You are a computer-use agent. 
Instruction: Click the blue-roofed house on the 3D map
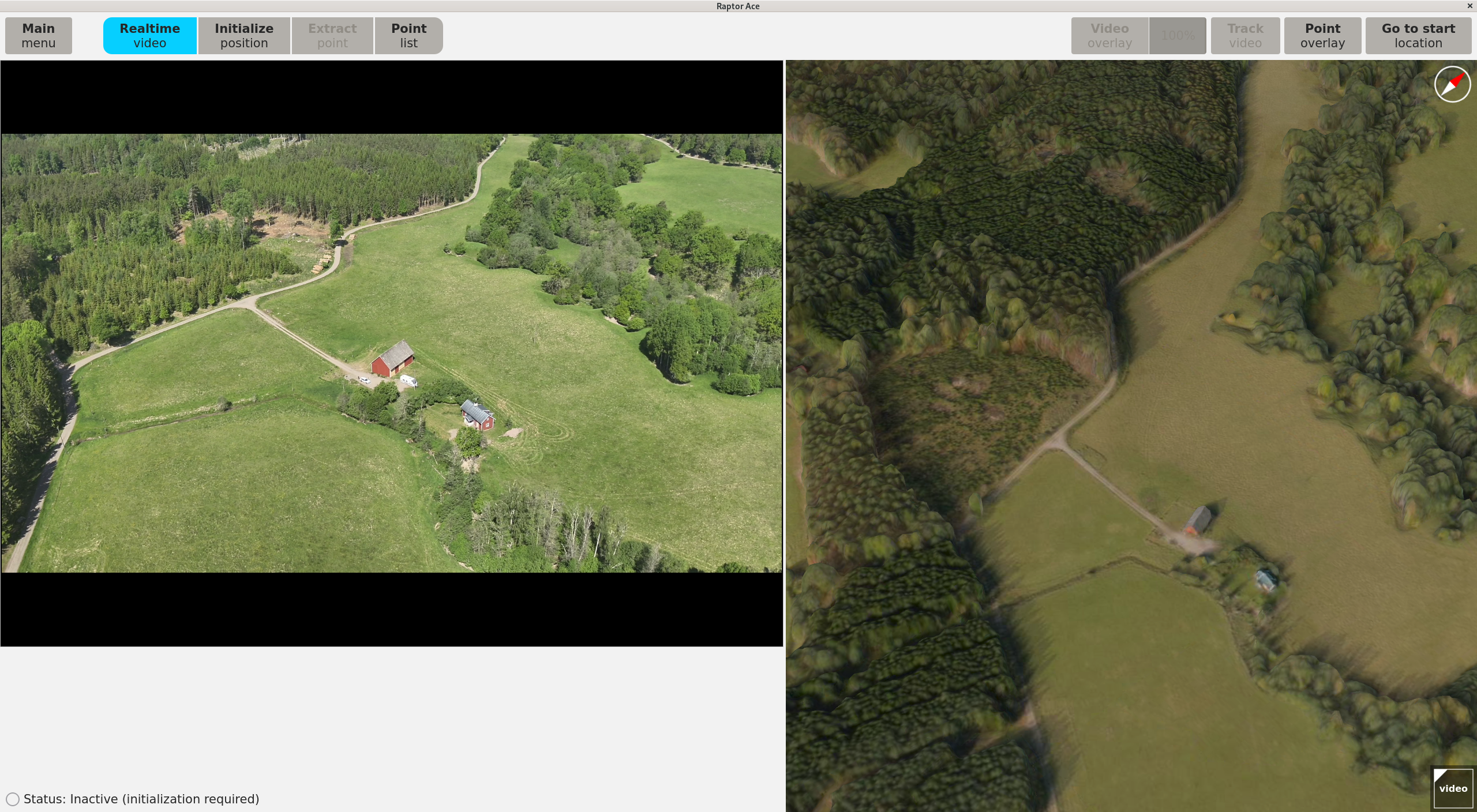click(1265, 578)
